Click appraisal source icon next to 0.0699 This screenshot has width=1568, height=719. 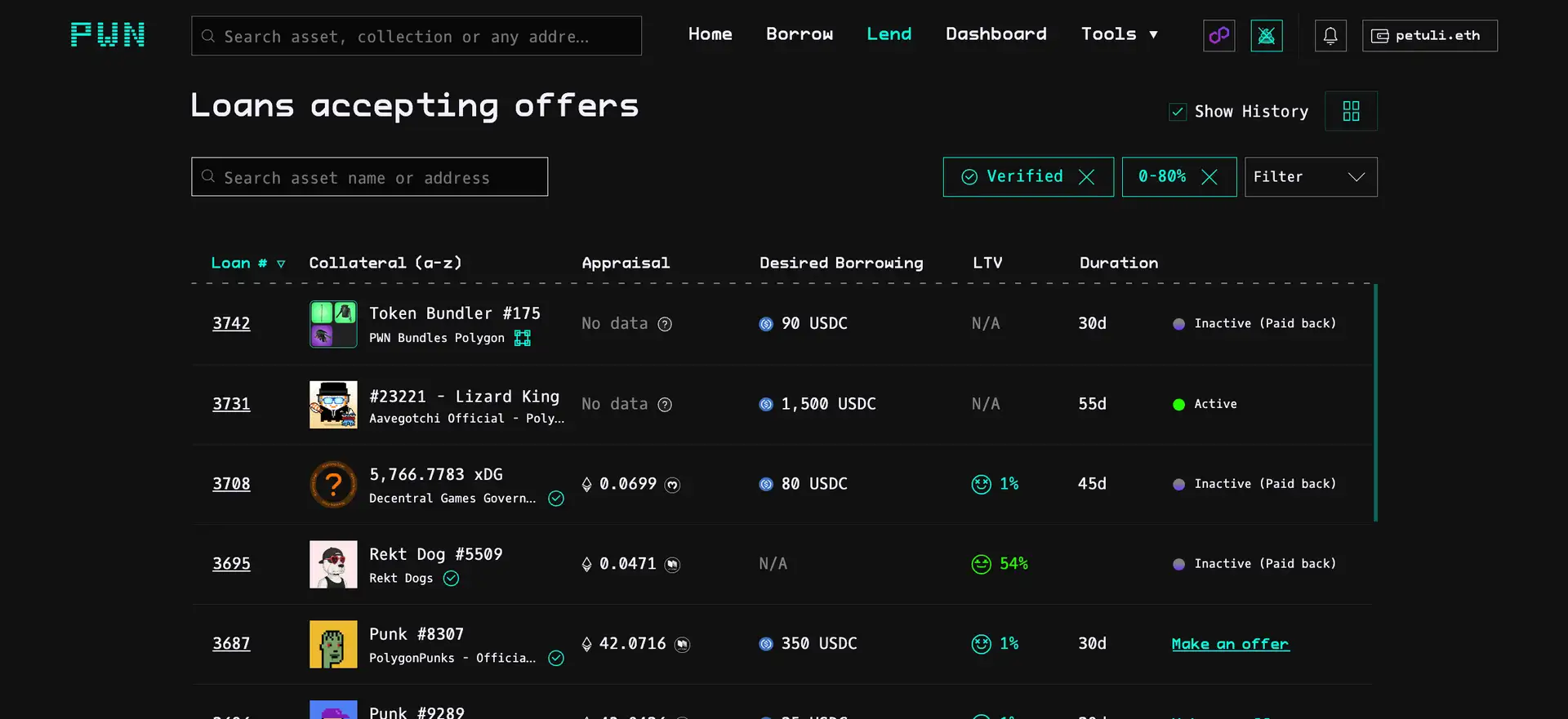[672, 485]
